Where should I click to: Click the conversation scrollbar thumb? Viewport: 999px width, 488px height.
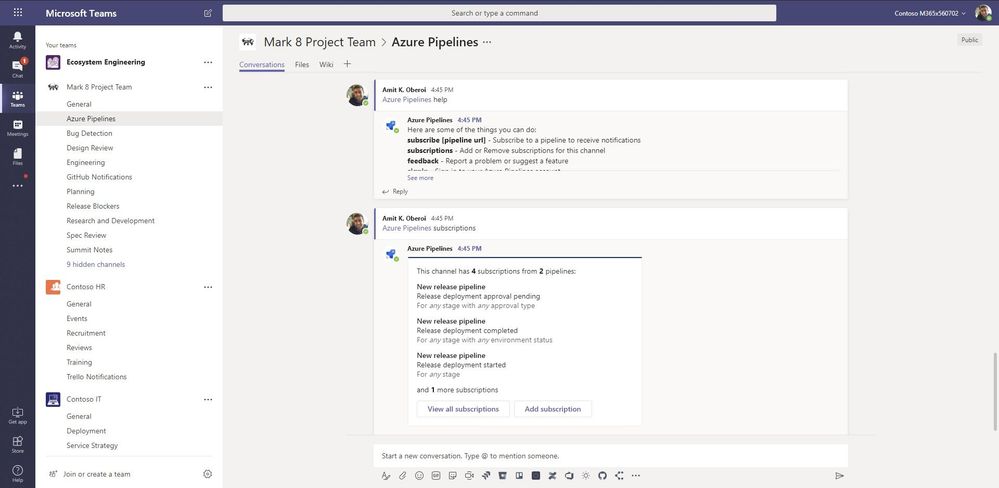point(995,392)
